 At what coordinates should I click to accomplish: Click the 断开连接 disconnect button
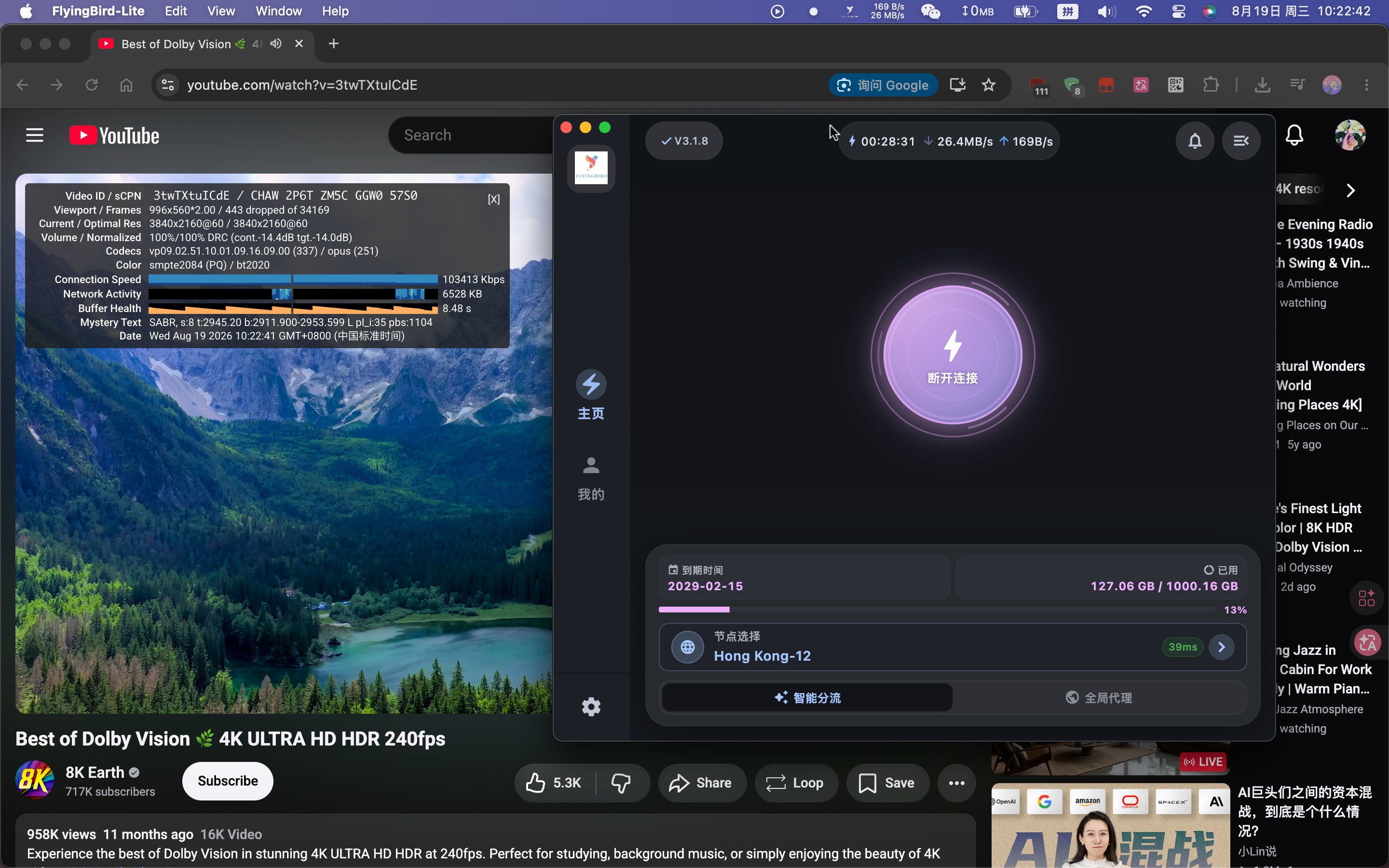pos(952,355)
